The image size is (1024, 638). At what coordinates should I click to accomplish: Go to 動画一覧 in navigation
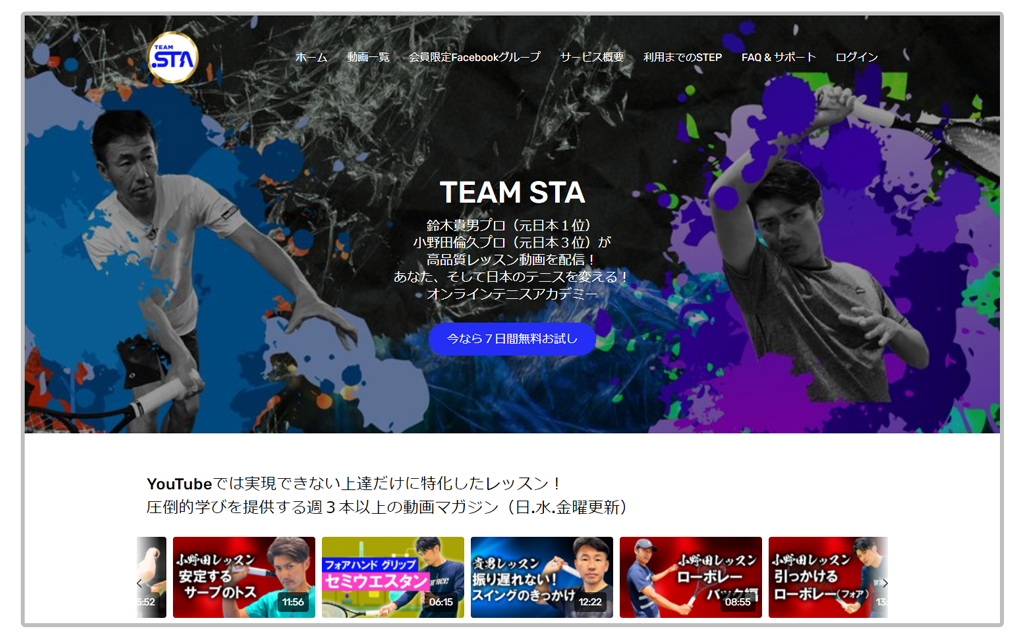(x=368, y=57)
